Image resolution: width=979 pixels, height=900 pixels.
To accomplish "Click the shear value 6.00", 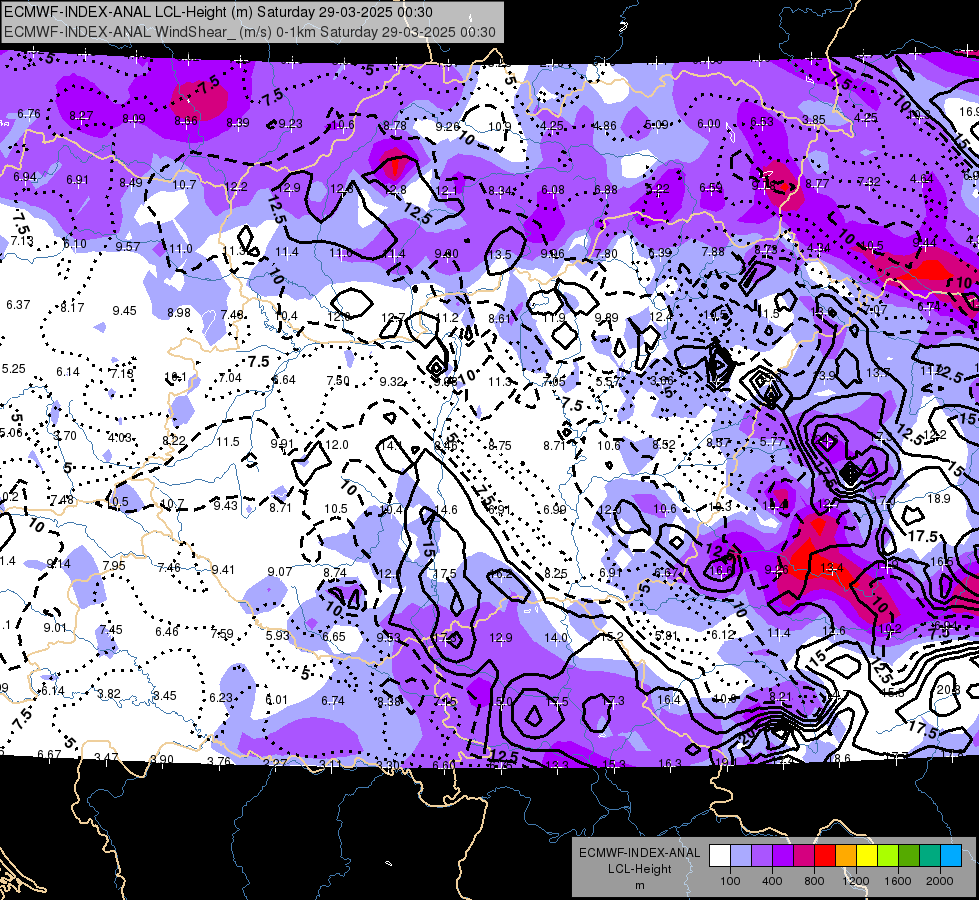I will [x=709, y=124].
